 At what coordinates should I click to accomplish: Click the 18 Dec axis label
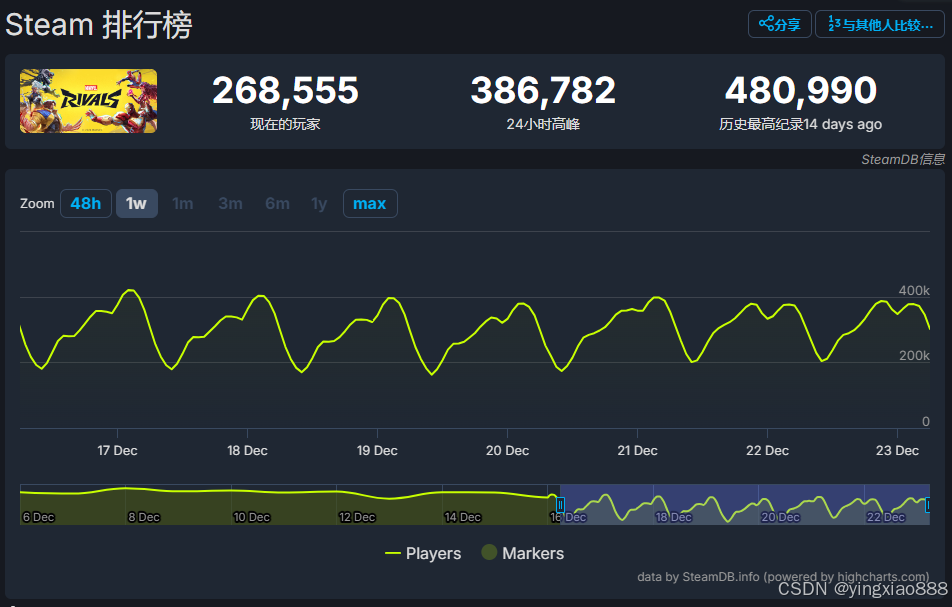247,450
